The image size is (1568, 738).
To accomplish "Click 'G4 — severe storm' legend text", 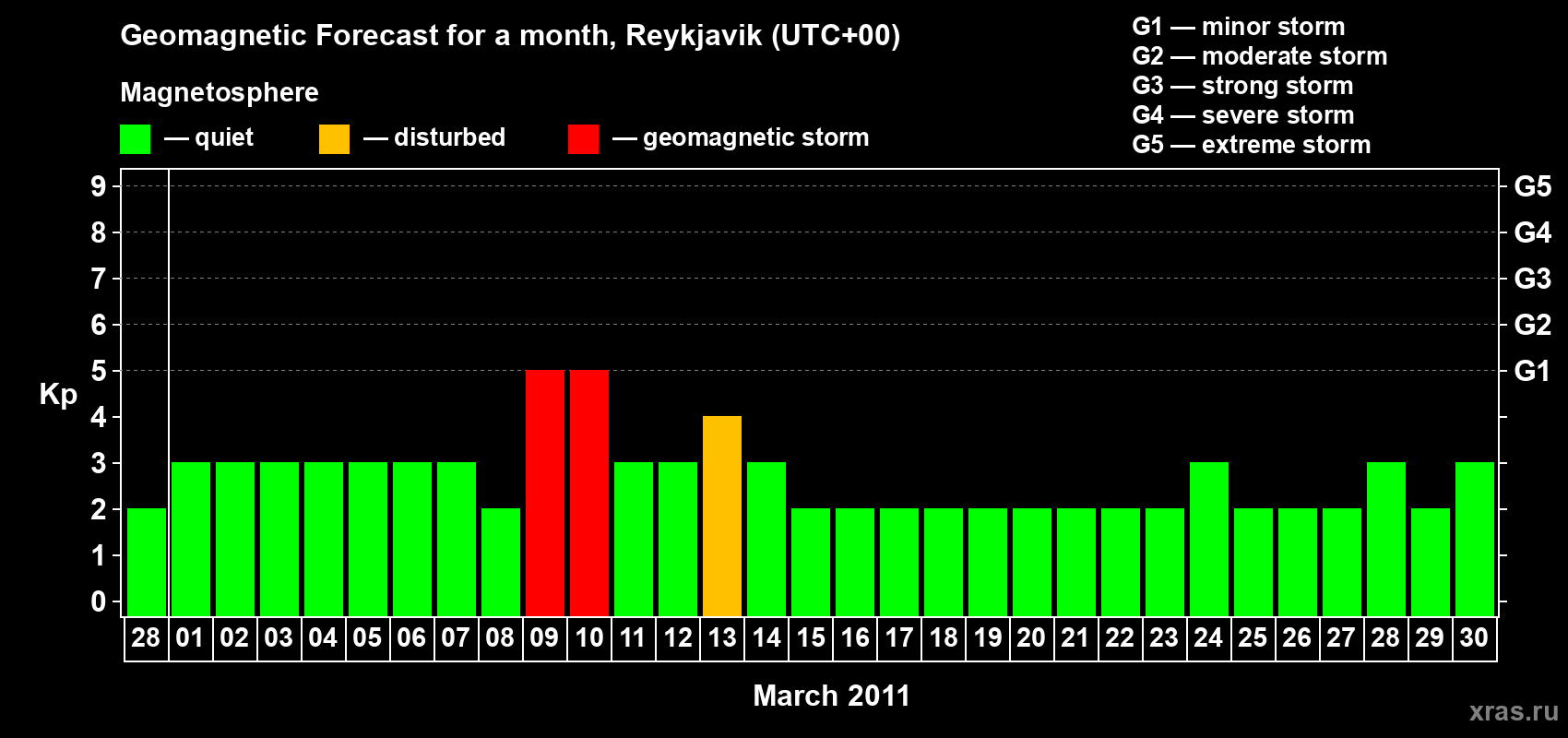I will [1243, 115].
